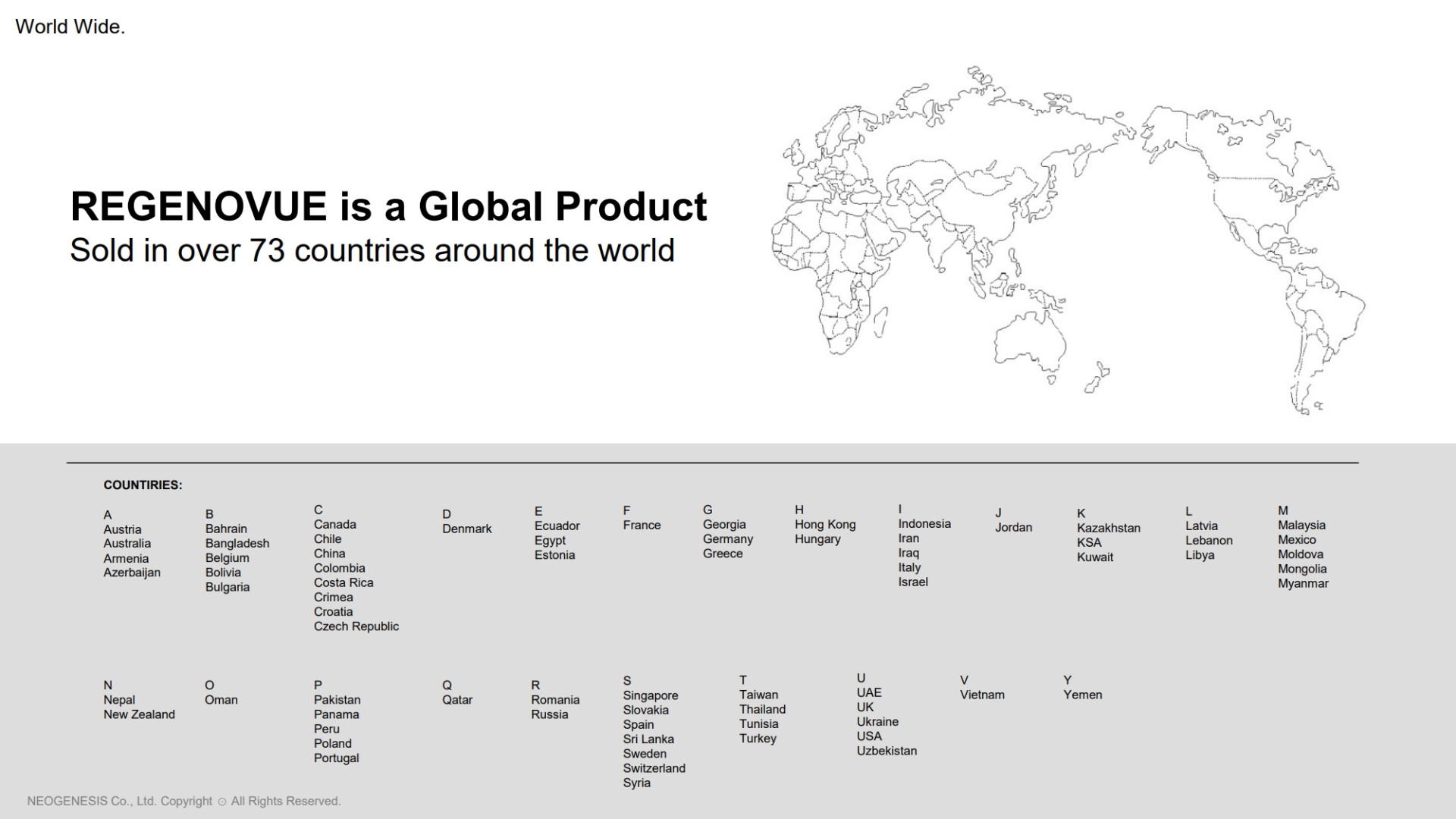Select 'Nepal' under column N
The image size is (1456, 819).
pyautogui.click(x=119, y=700)
